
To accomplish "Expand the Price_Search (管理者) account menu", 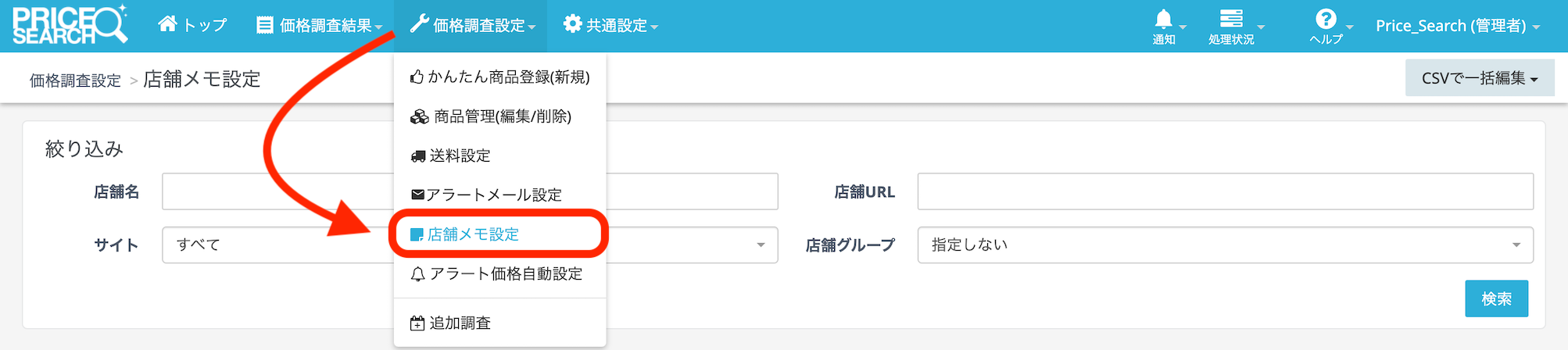I will pos(1457,26).
